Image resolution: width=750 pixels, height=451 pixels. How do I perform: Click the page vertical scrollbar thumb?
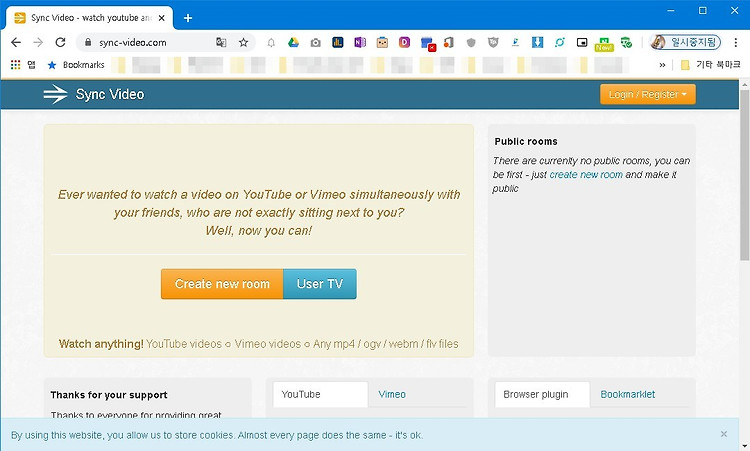745,175
